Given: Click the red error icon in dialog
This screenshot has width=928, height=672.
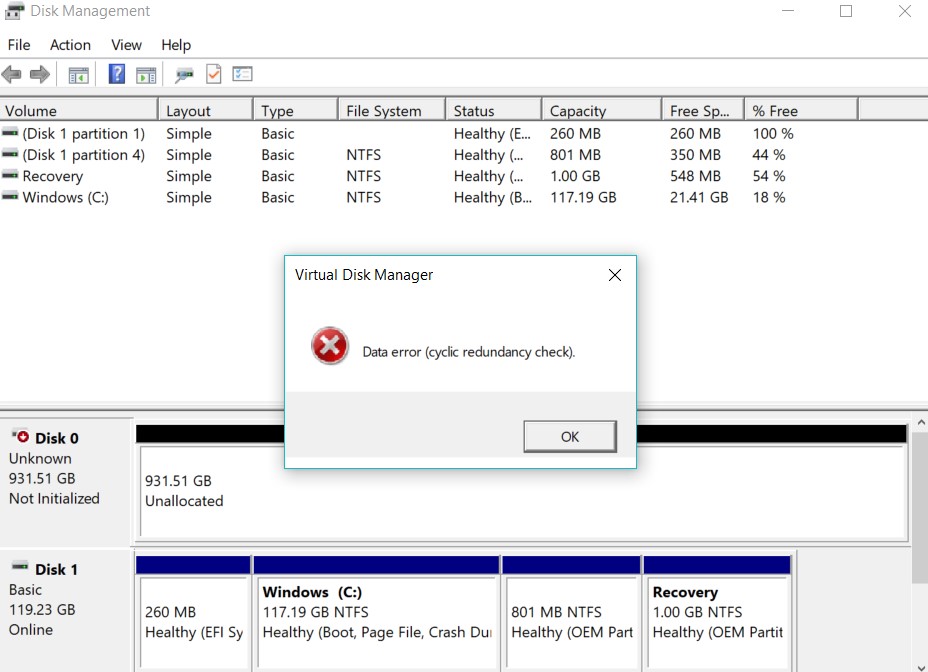Looking at the screenshot, I should [x=330, y=346].
